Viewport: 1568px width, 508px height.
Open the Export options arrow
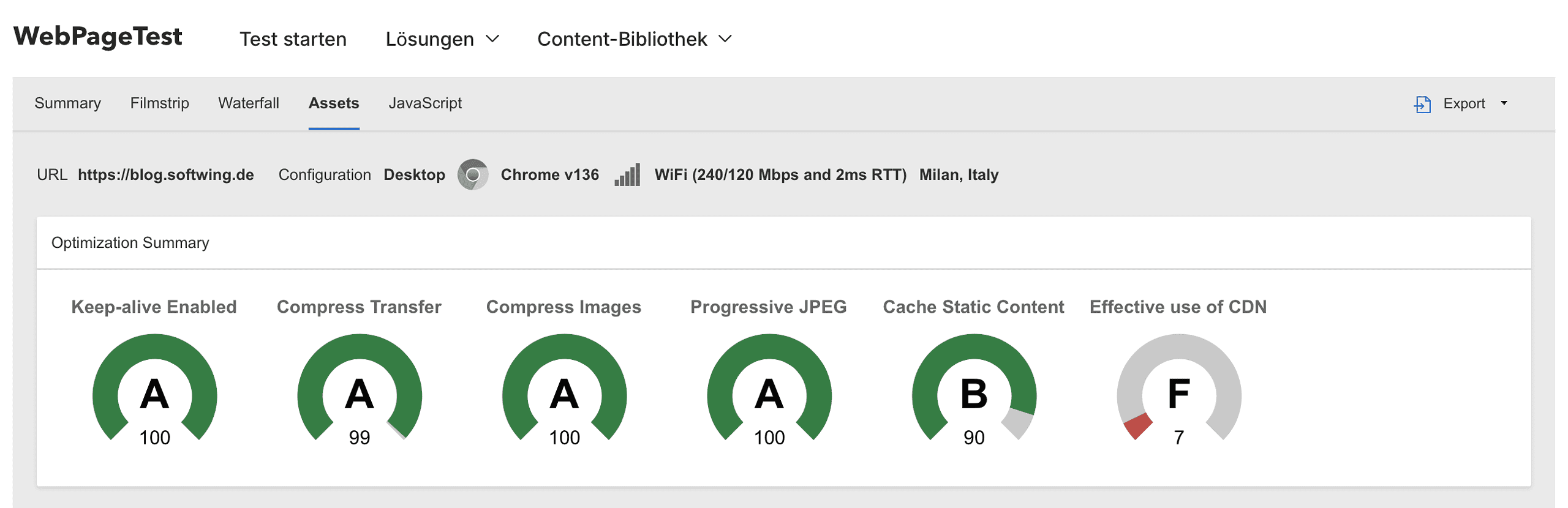tap(1506, 103)
